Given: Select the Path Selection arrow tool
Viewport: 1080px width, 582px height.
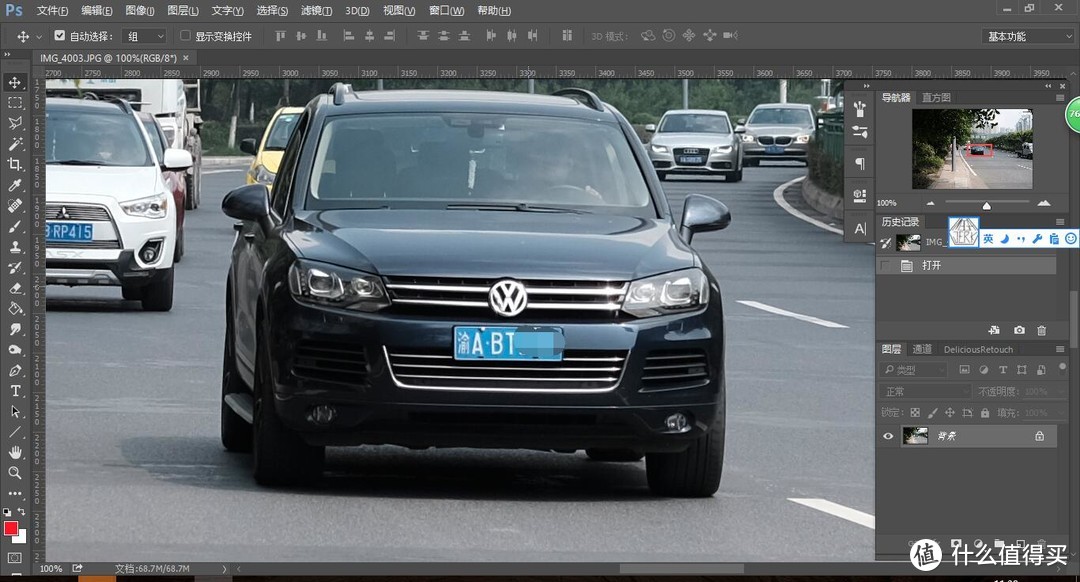Looking at the screenshot, I should pos(14,411).
